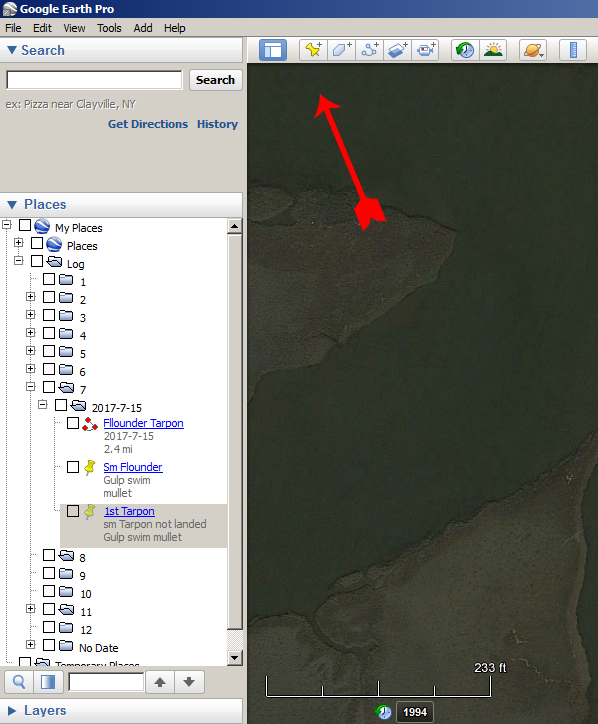Viewport: 598px width, 724px height.
Task: Open Get Directions link
Action: click(148, 124)
